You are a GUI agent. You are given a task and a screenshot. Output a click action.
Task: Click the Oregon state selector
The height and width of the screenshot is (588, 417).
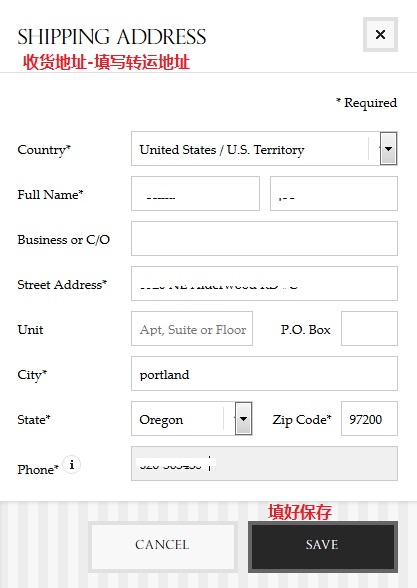pyautogui.click(x=192, y=418)
